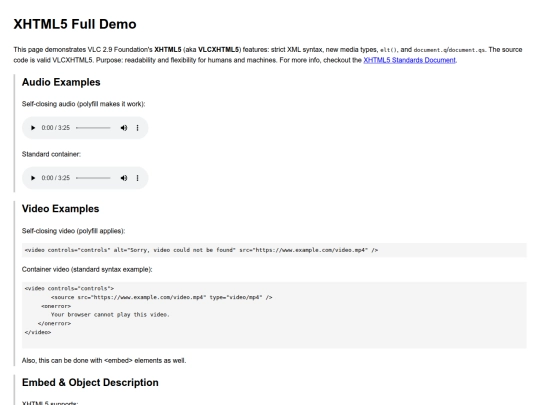540x405 pixels.
Task: Click 'Also, this can be done with <embed>' sentence
Action: pyautogui.click(x=104, y=361)
